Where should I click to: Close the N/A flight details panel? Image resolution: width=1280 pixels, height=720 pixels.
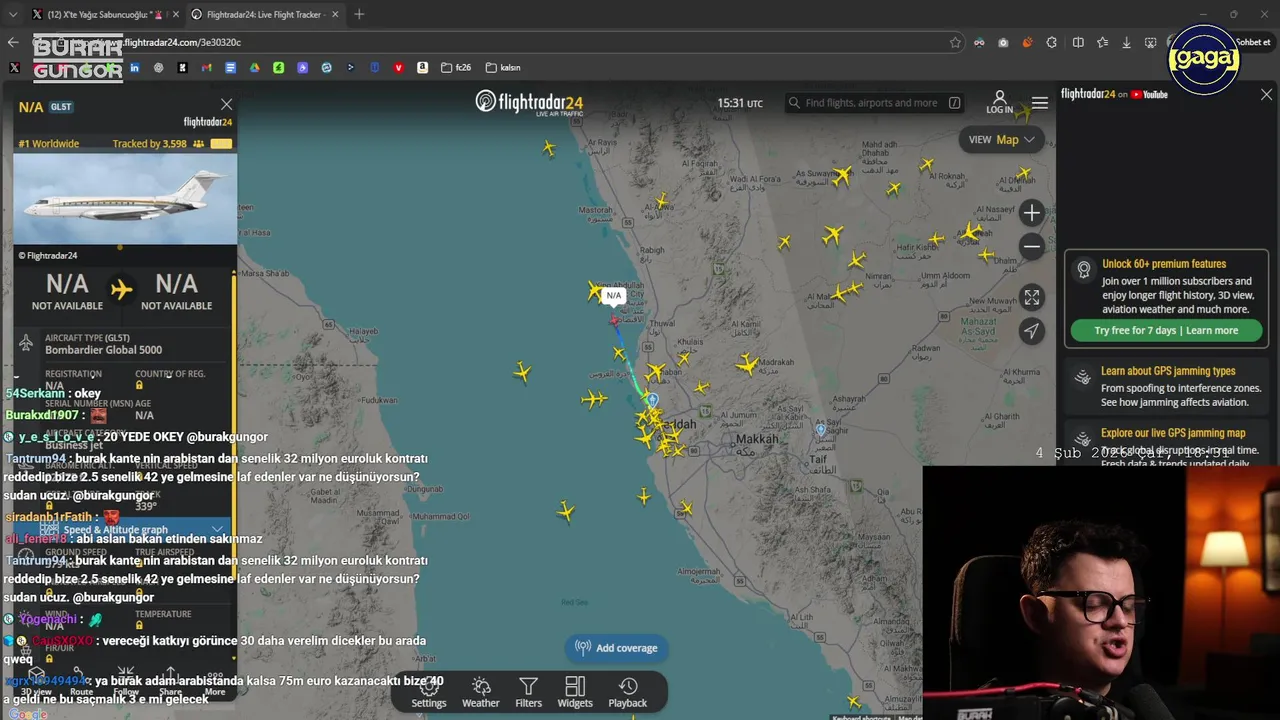(x=227, y=104)
